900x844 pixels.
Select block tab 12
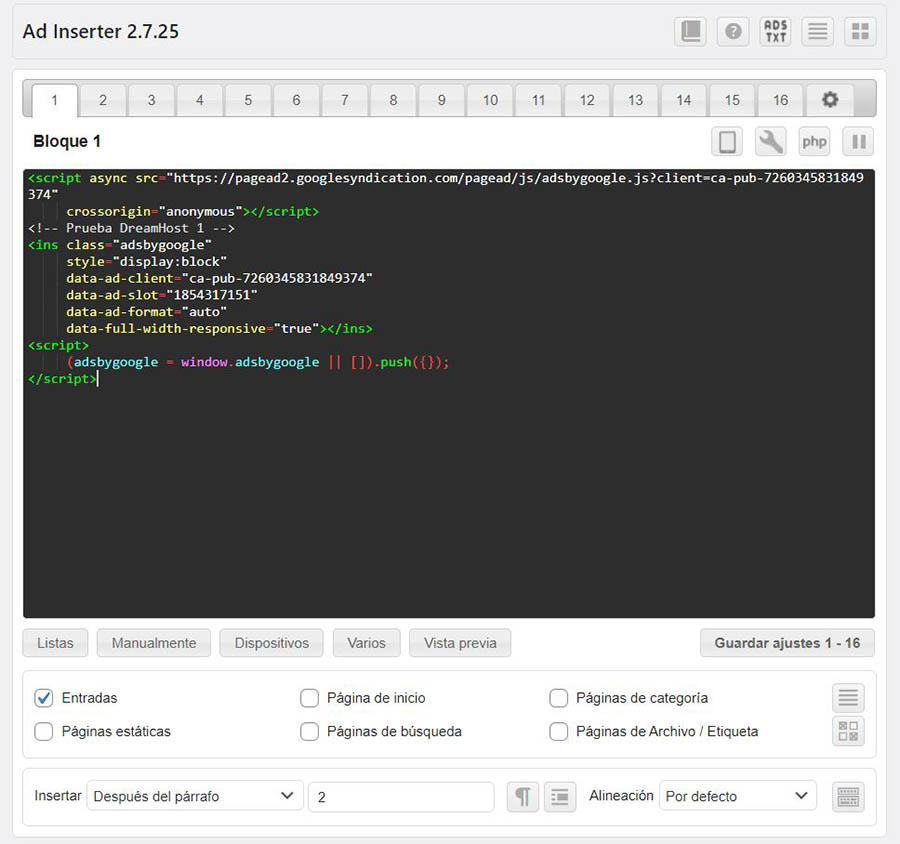tap(587, 100)
